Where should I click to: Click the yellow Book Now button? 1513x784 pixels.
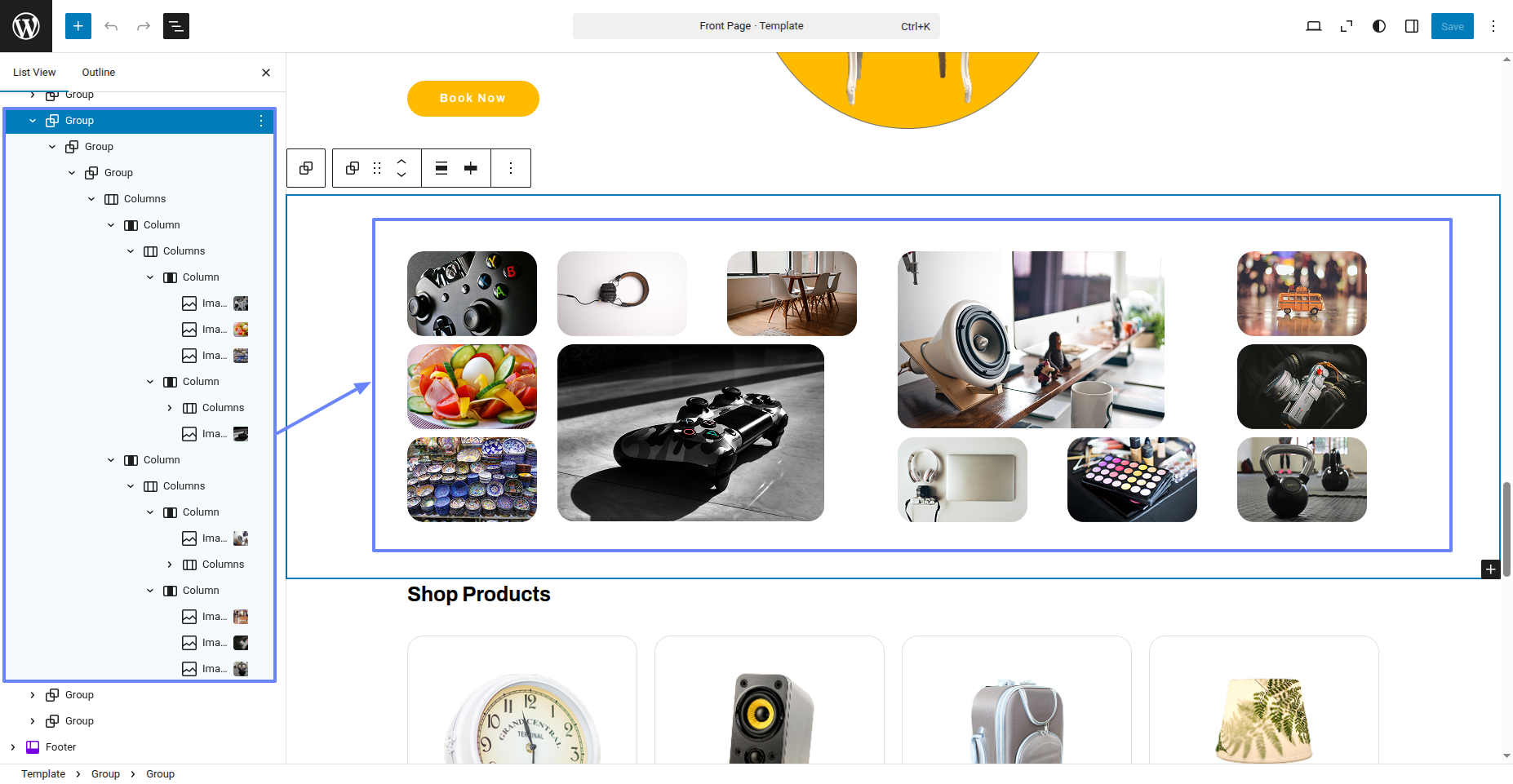coord(473,99)
